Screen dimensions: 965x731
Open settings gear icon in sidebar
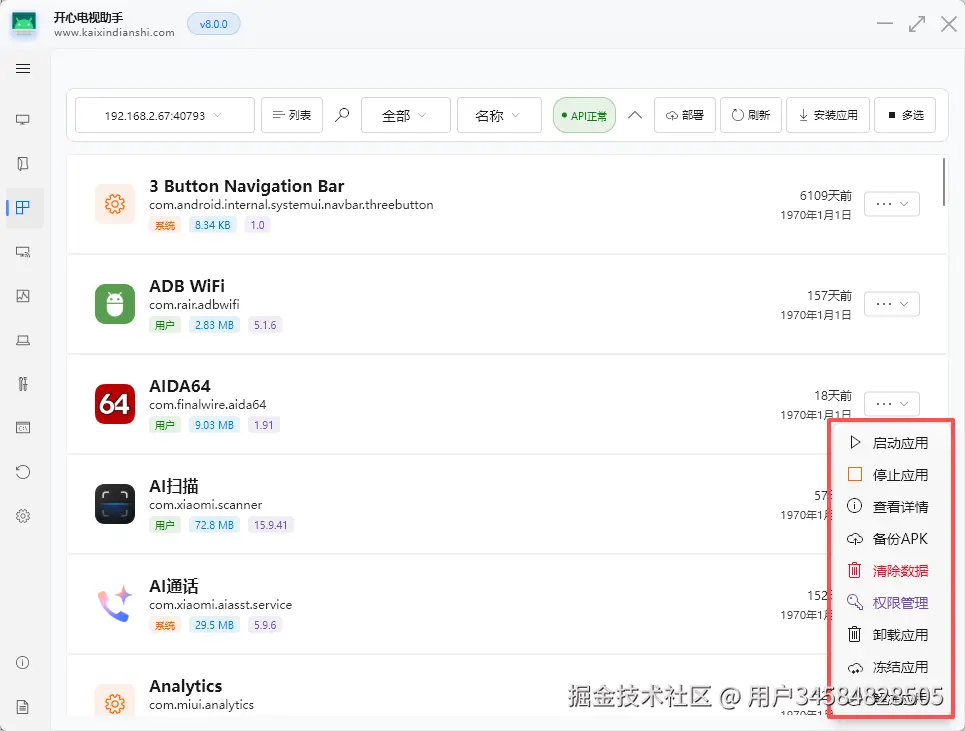(23, 516)
